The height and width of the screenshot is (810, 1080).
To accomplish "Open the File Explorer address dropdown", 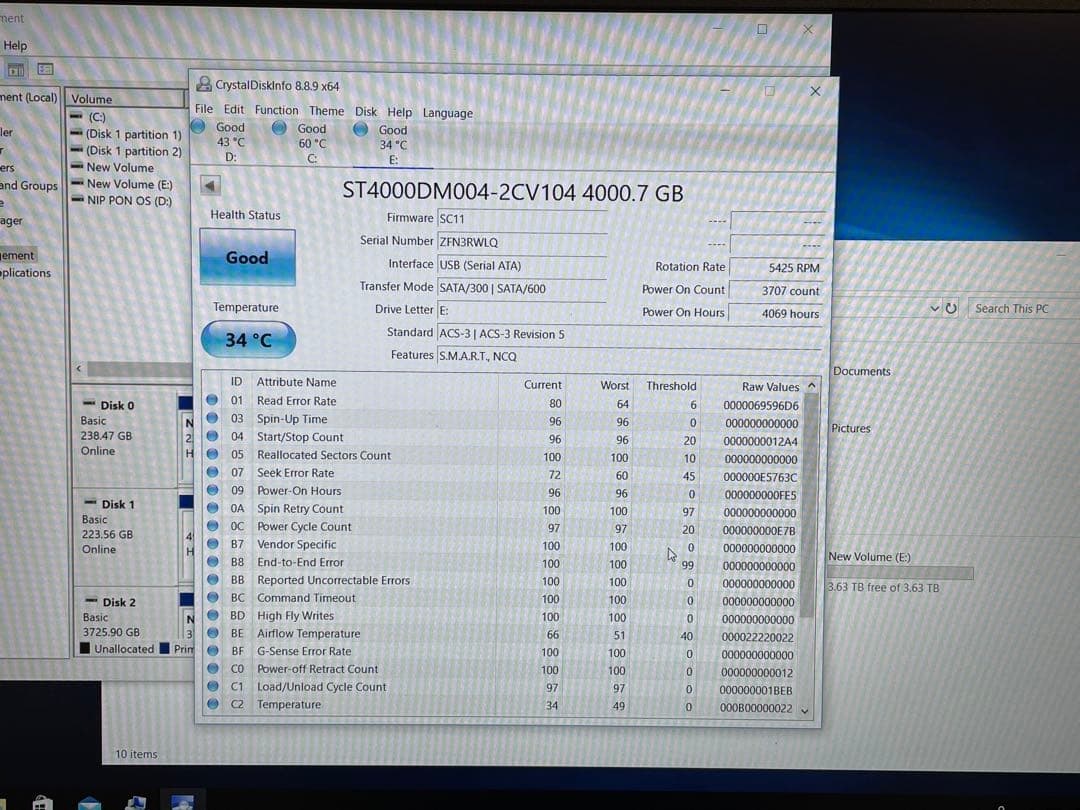I will click(934, 309).
